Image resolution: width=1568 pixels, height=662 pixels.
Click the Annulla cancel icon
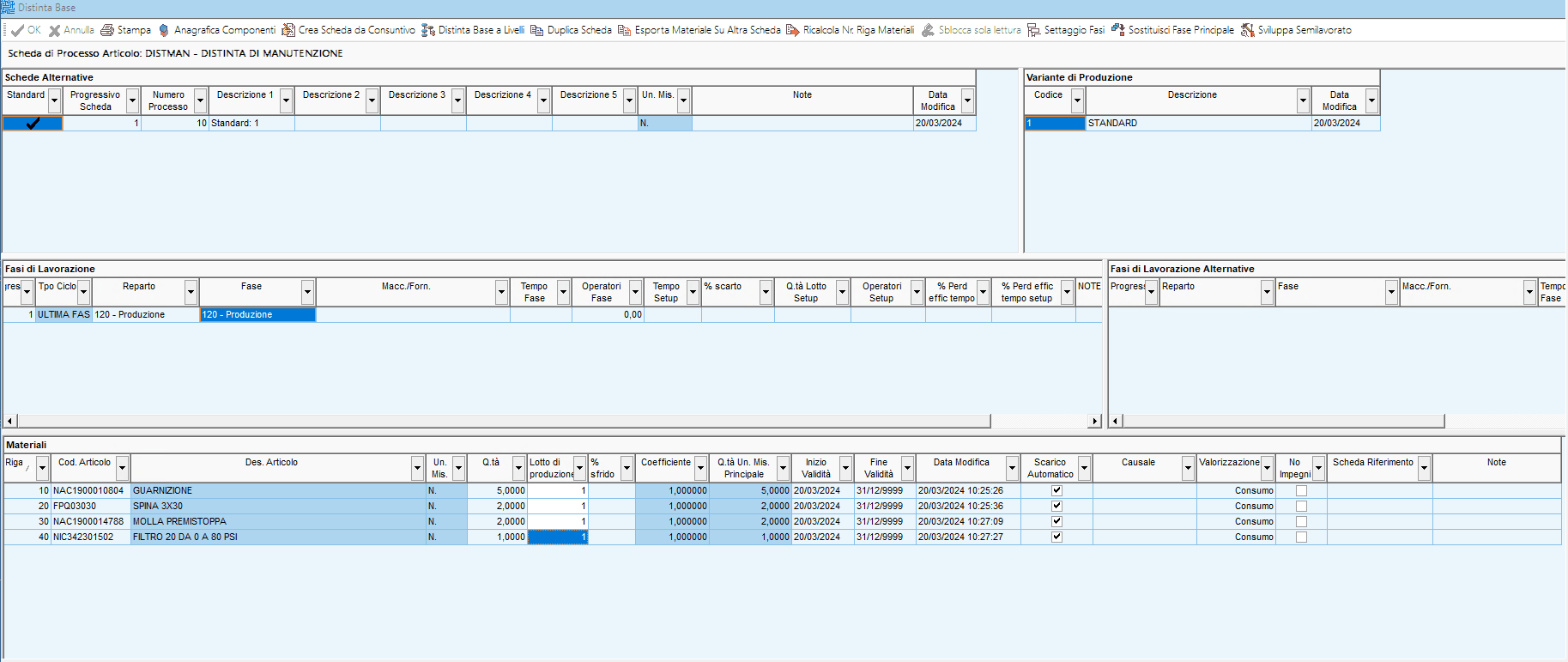(x=55, y=30)
